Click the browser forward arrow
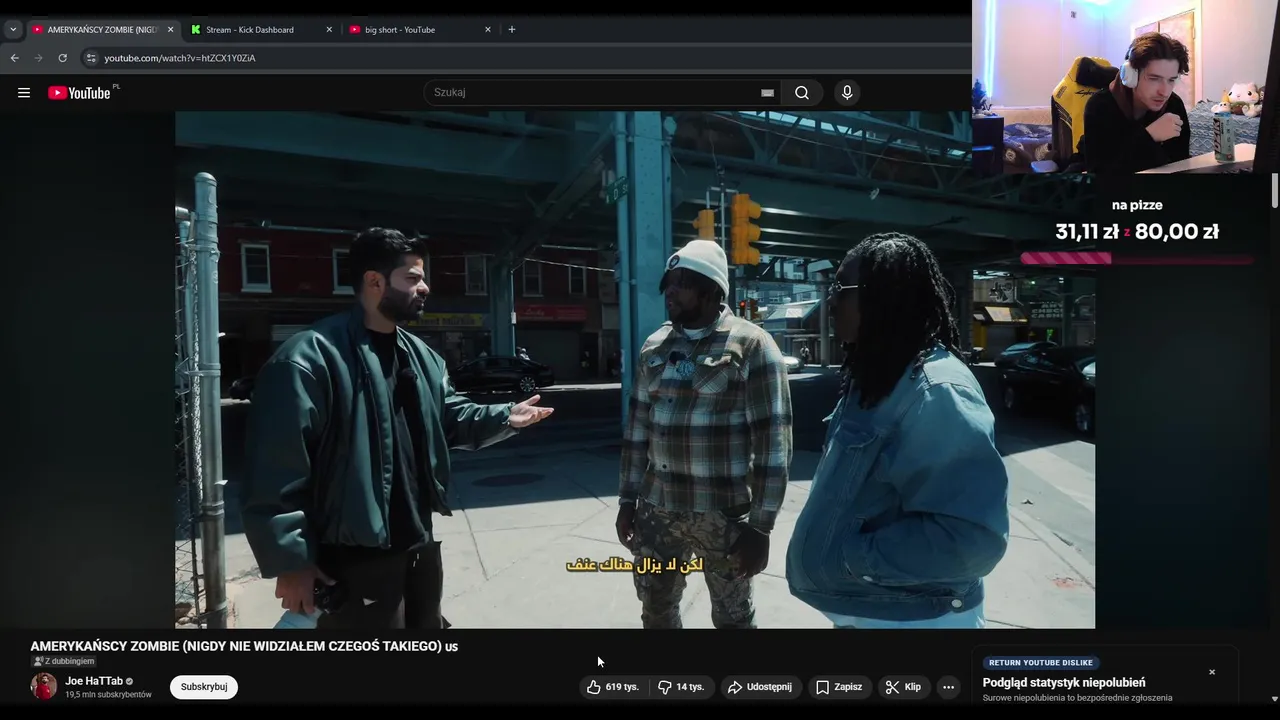 [38, 58]
